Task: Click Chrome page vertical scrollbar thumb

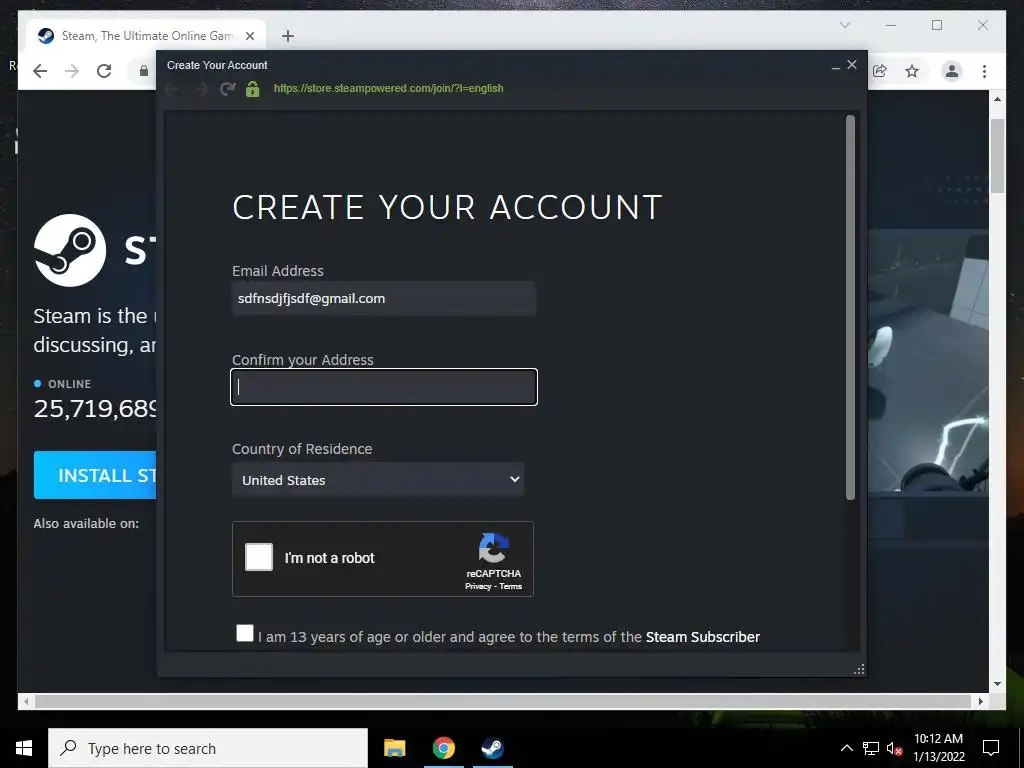Action: pos(997,155)
